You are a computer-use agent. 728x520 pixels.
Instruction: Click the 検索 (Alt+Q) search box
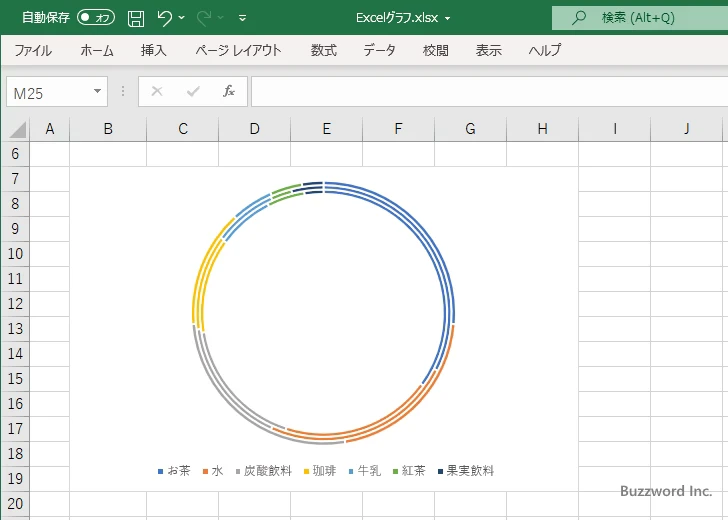(x=640, y=18)
